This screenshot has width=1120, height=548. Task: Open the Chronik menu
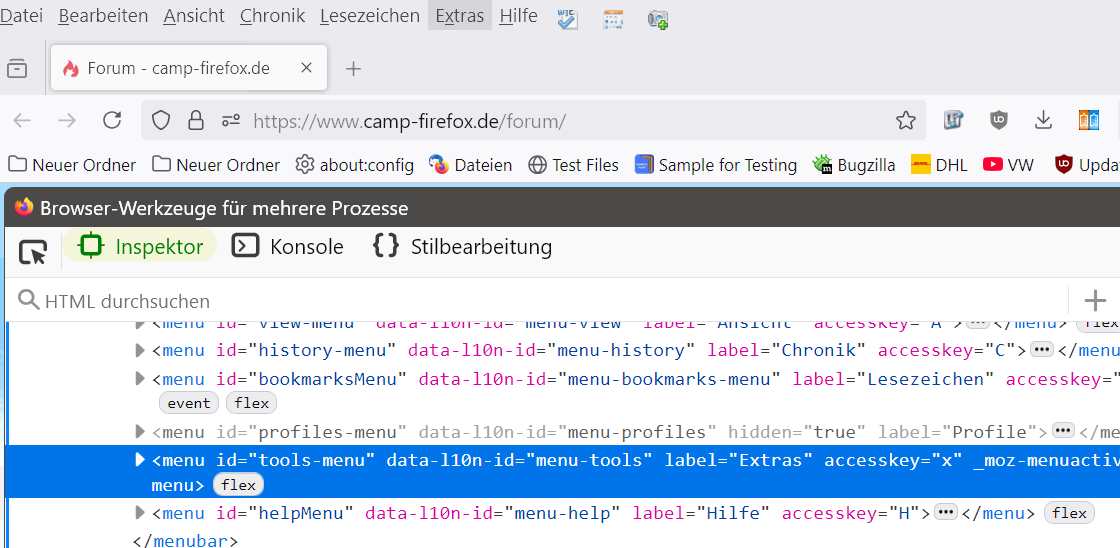pyautogui.click(x=272, y=16)
